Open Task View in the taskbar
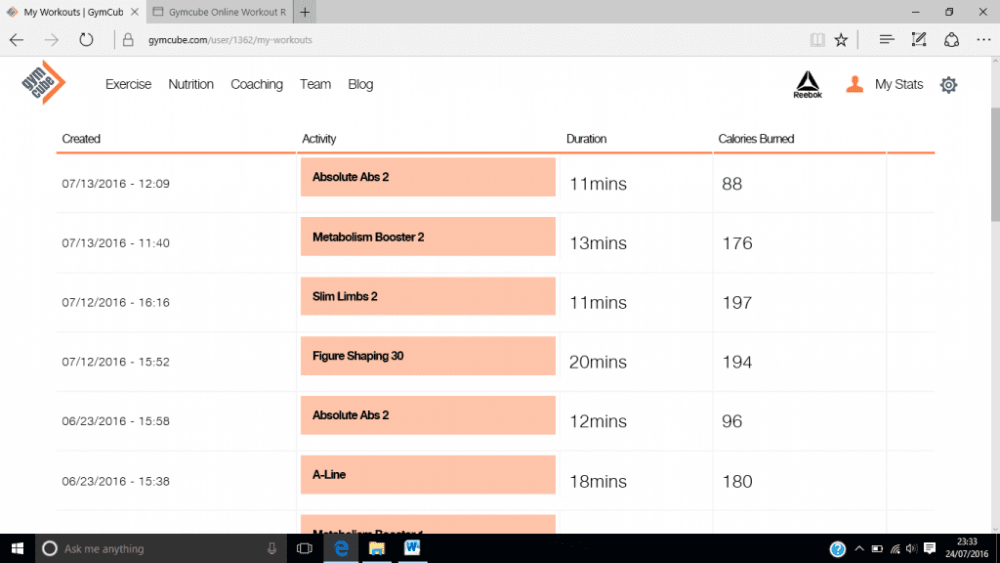 (x=305, y=548)
